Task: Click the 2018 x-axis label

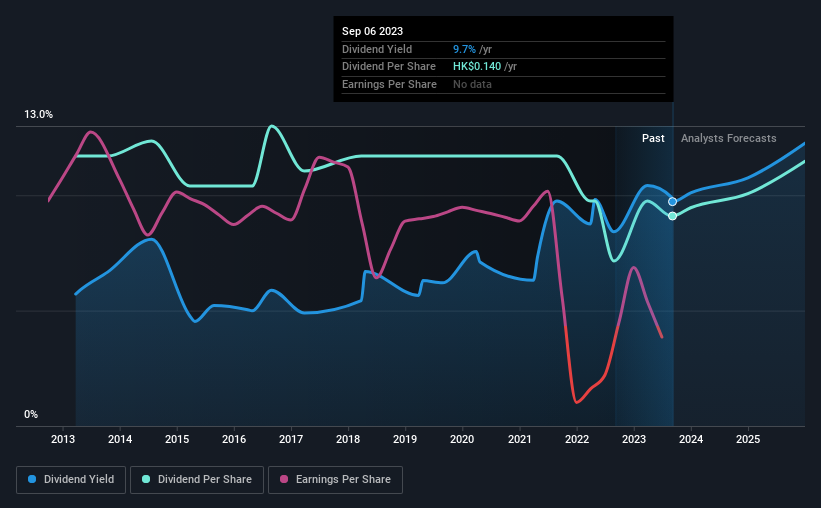Action: [x=348, y=439]
